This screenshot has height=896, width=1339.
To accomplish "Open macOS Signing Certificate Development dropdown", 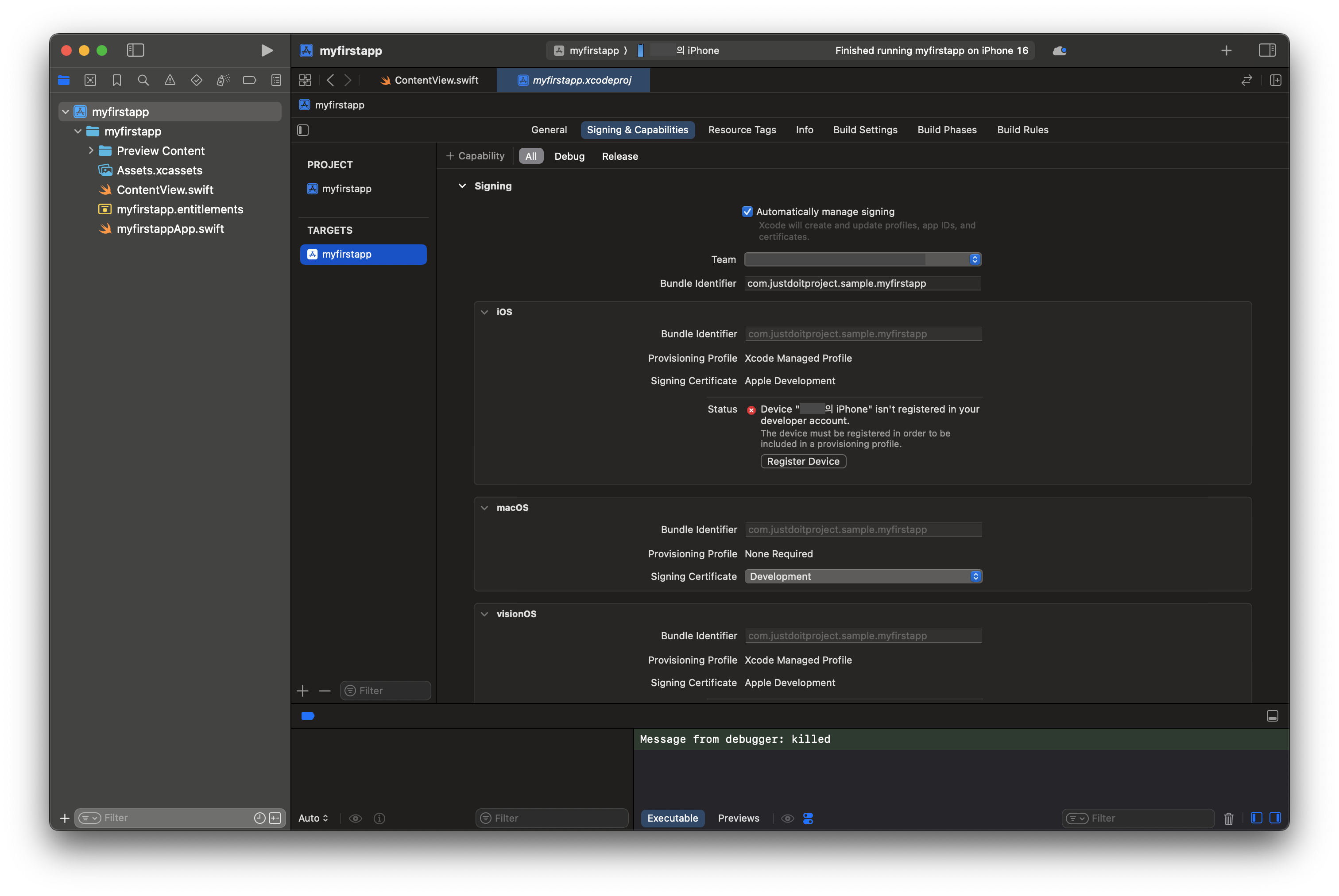I will (x=863, y=576).
